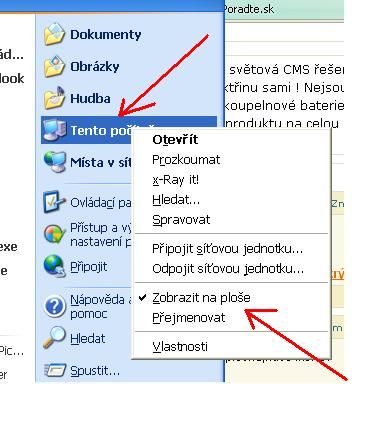Click the Hledat label in Start menu
The height and width of the screenshot is (422, 374).
click(88, 339)
